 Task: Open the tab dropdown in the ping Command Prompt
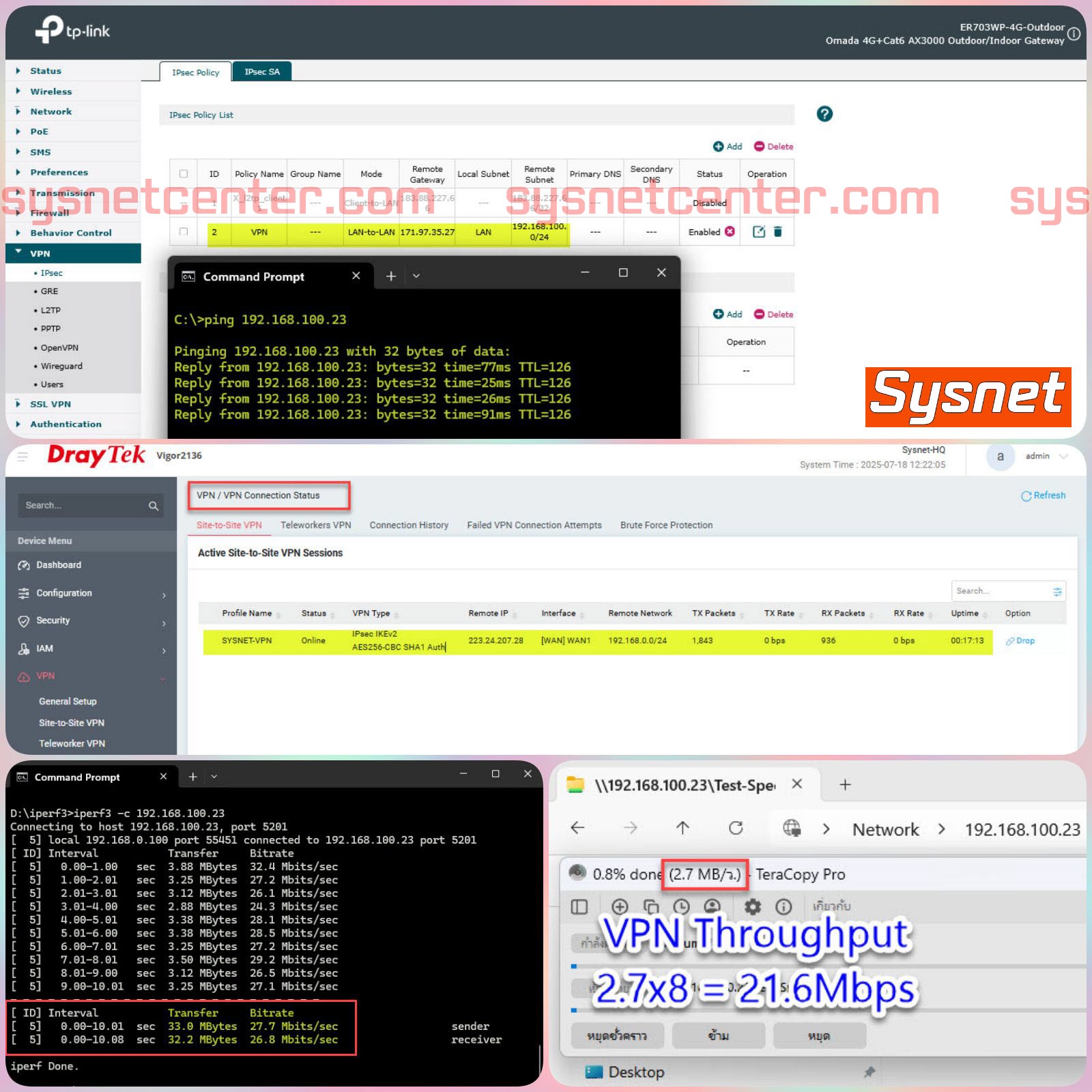(416, 276)
